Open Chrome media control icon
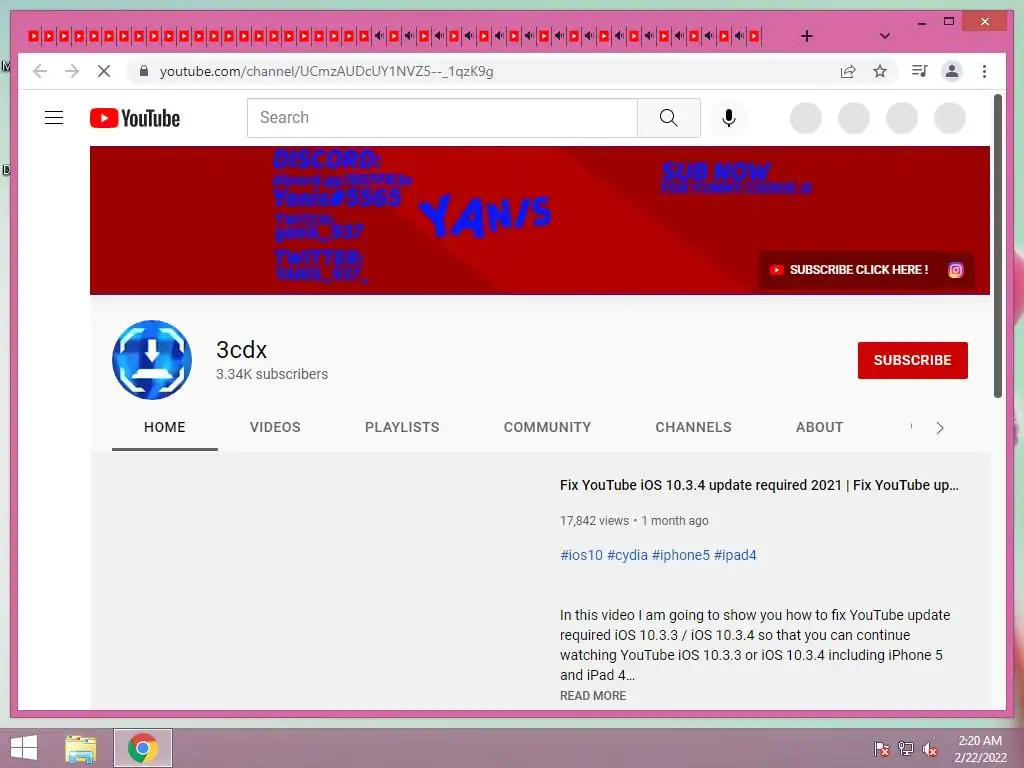 click(x=920, y=71)
